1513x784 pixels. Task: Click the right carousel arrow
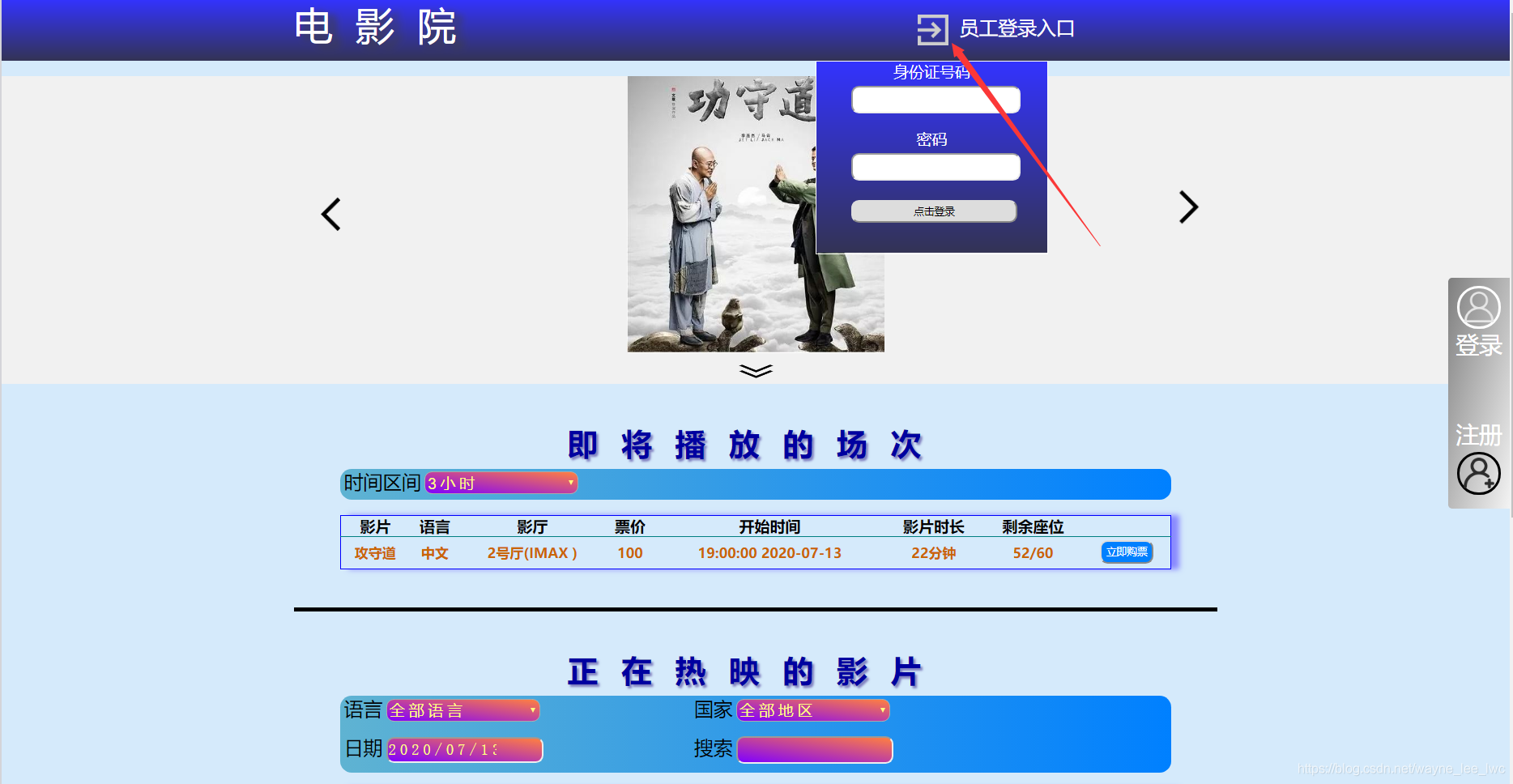(x=1187, y=208)
